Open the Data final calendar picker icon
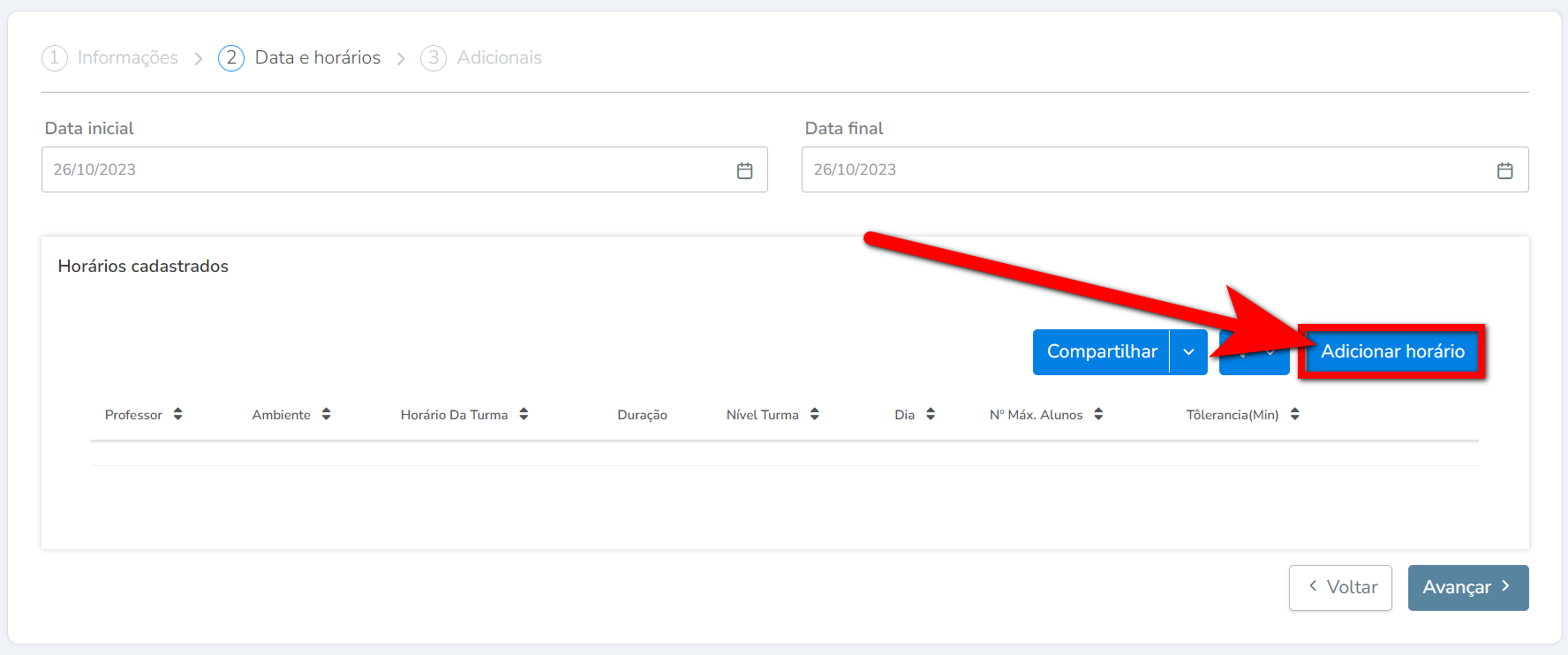The image size is (1568, 655). 1504,170
